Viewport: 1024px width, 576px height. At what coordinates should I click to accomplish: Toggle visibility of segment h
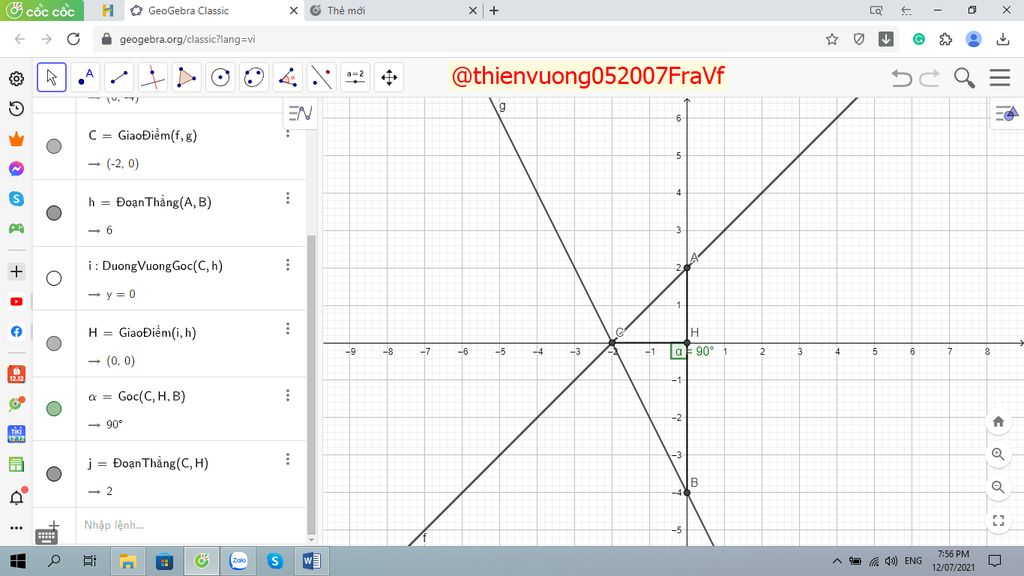pyautogui.click(x=54, y=213)
